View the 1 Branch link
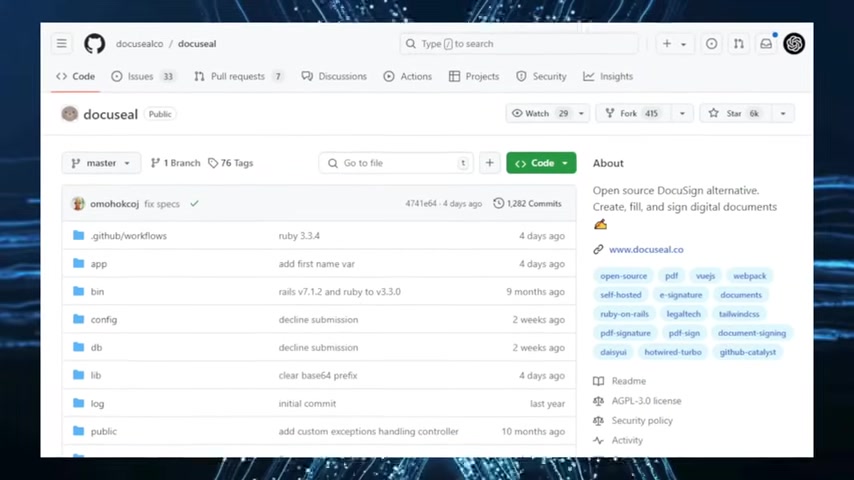This screenshot has width=854, height=480. (x=175, y=163)
